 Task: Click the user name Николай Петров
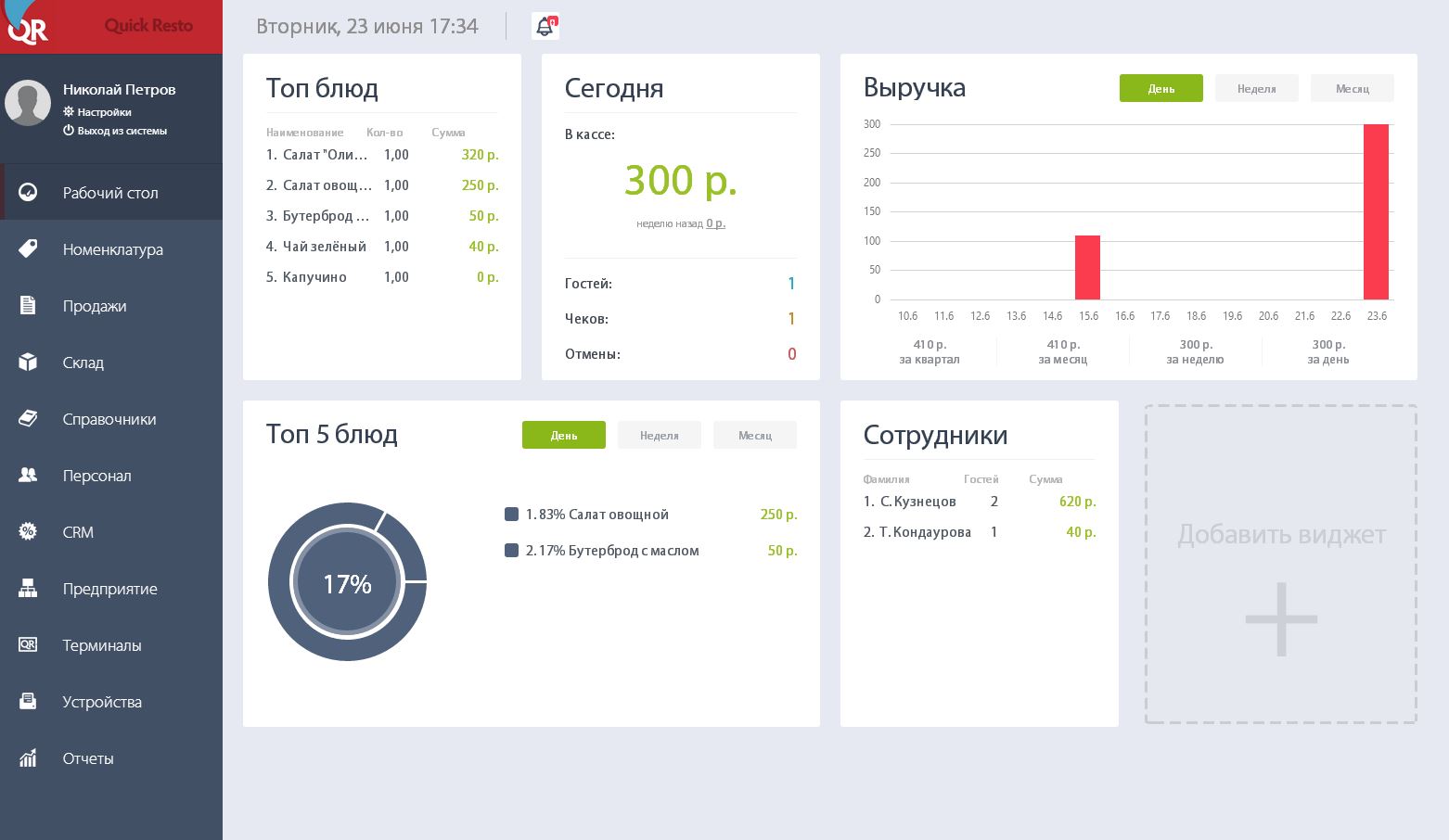tap(120, 90)
